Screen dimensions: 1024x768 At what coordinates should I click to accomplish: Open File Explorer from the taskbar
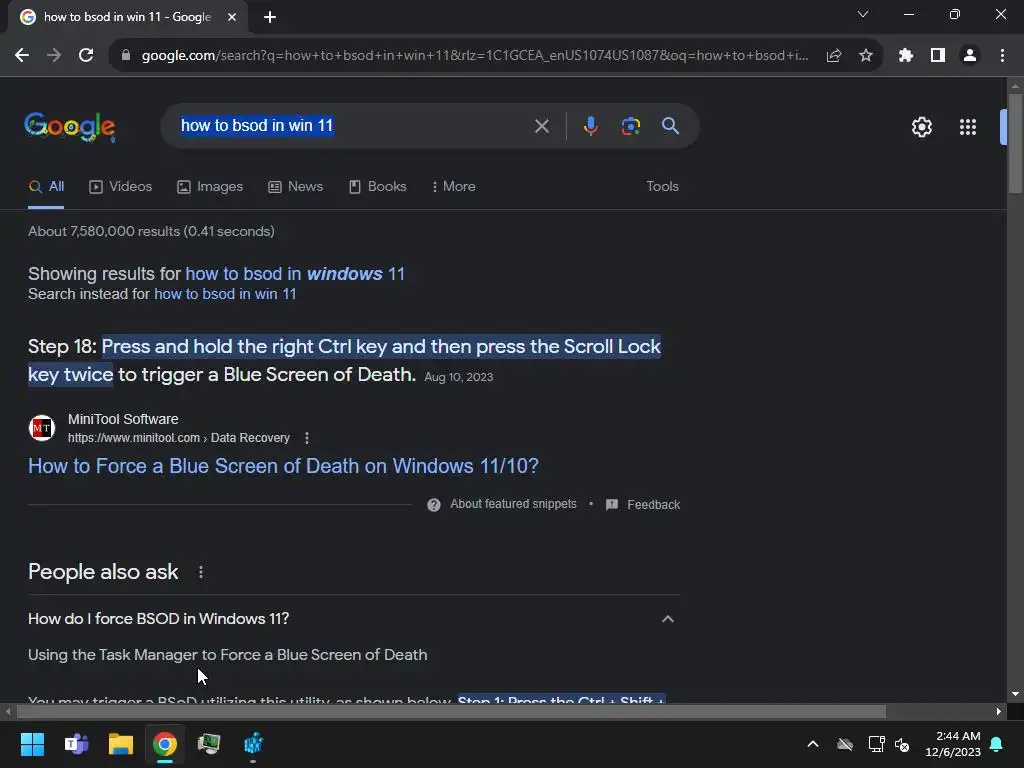(121, 744)
